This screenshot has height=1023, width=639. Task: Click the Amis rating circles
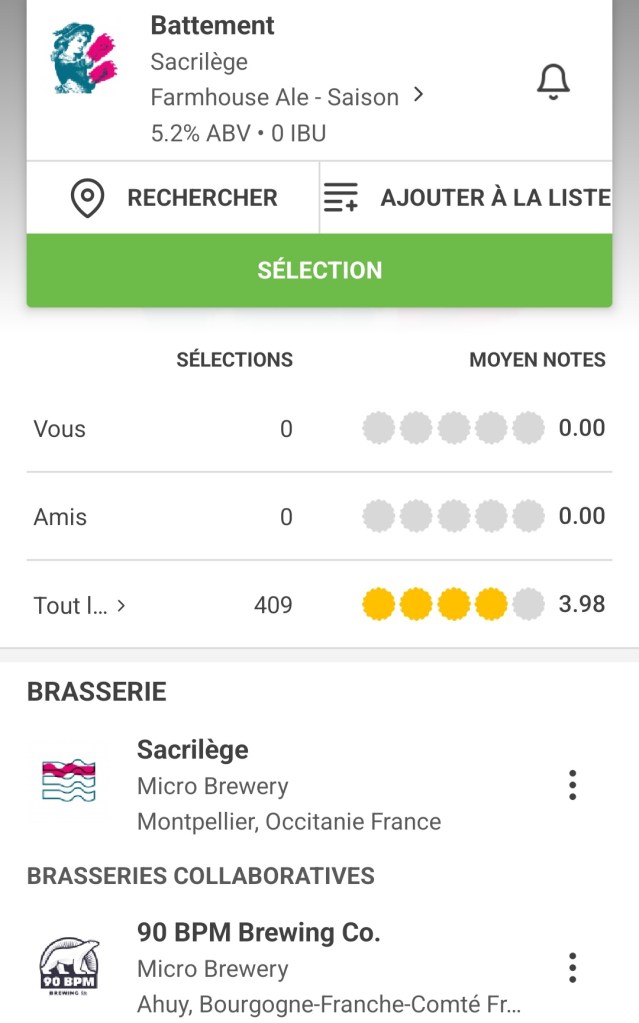[x=453, y=517]
